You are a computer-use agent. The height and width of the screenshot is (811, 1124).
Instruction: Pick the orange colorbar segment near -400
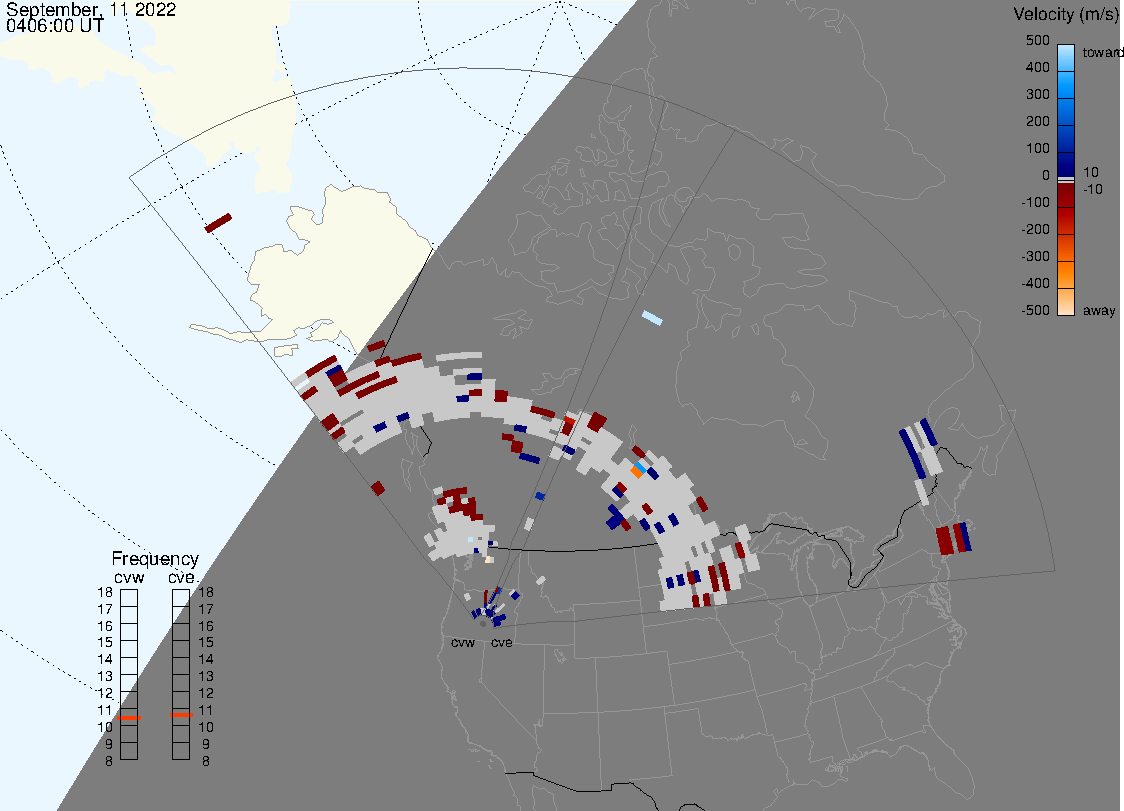1066,275
